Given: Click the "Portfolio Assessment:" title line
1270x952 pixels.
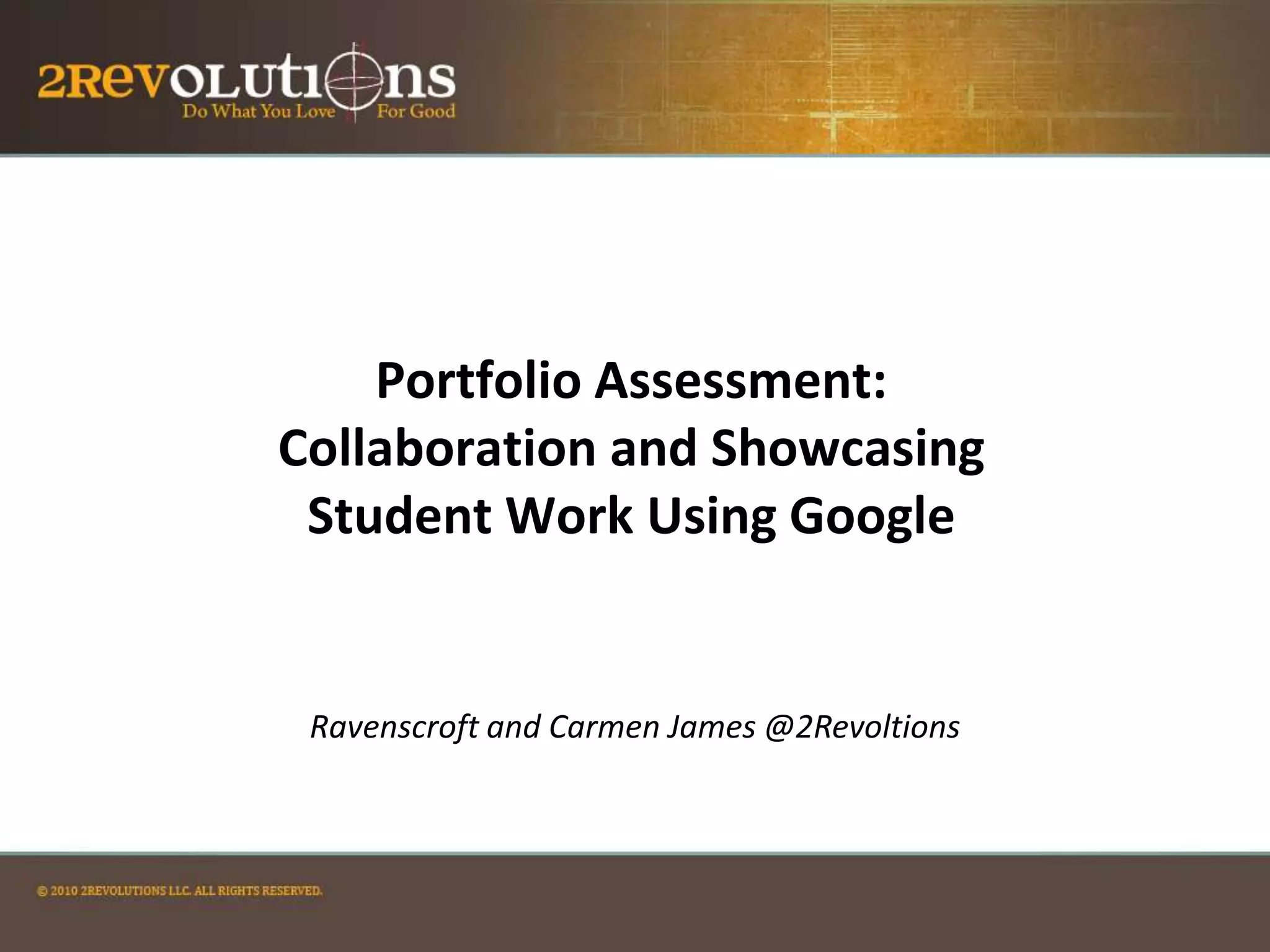Looking at the screenshot, I should (631, 382).
